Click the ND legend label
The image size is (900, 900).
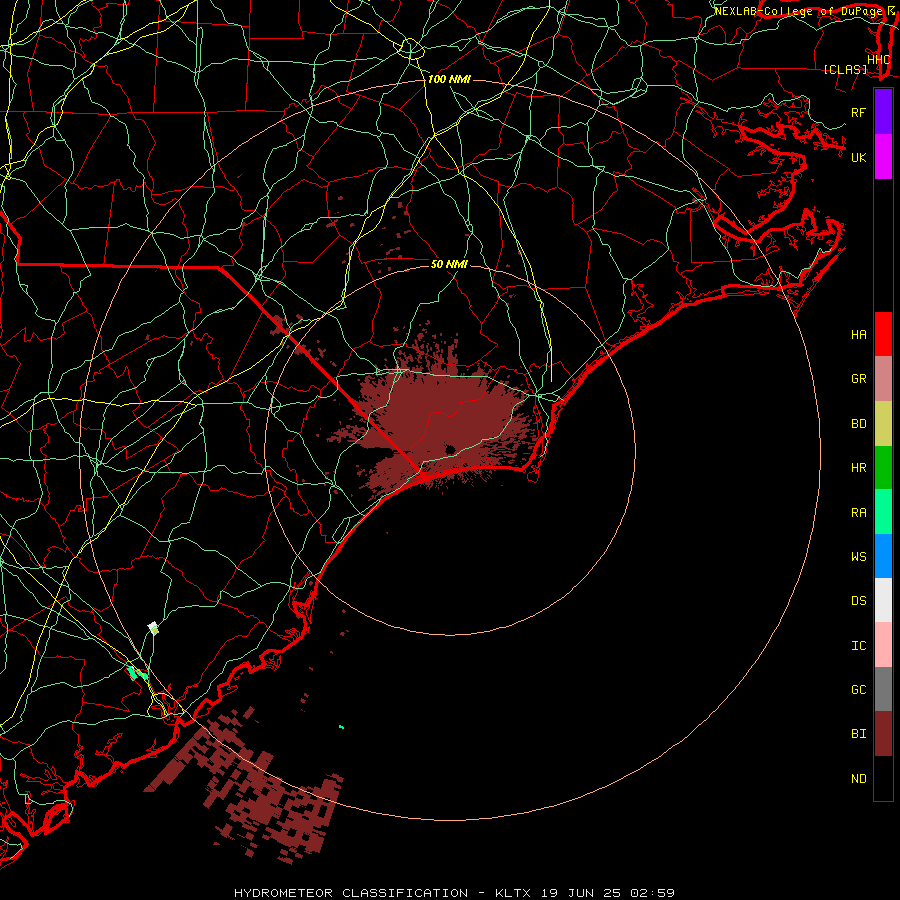[858, 778]
